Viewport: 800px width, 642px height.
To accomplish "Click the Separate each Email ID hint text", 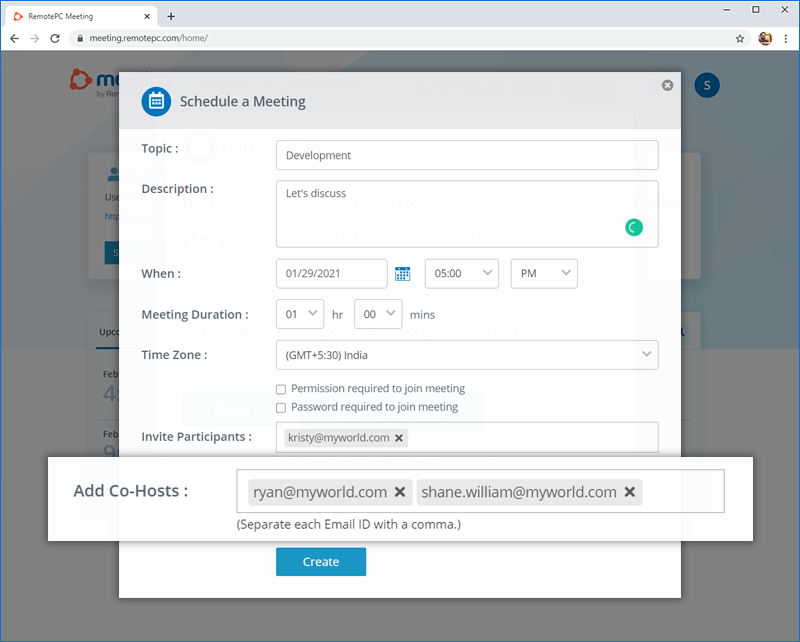I will pyautogui.click(x=348, y=525).
